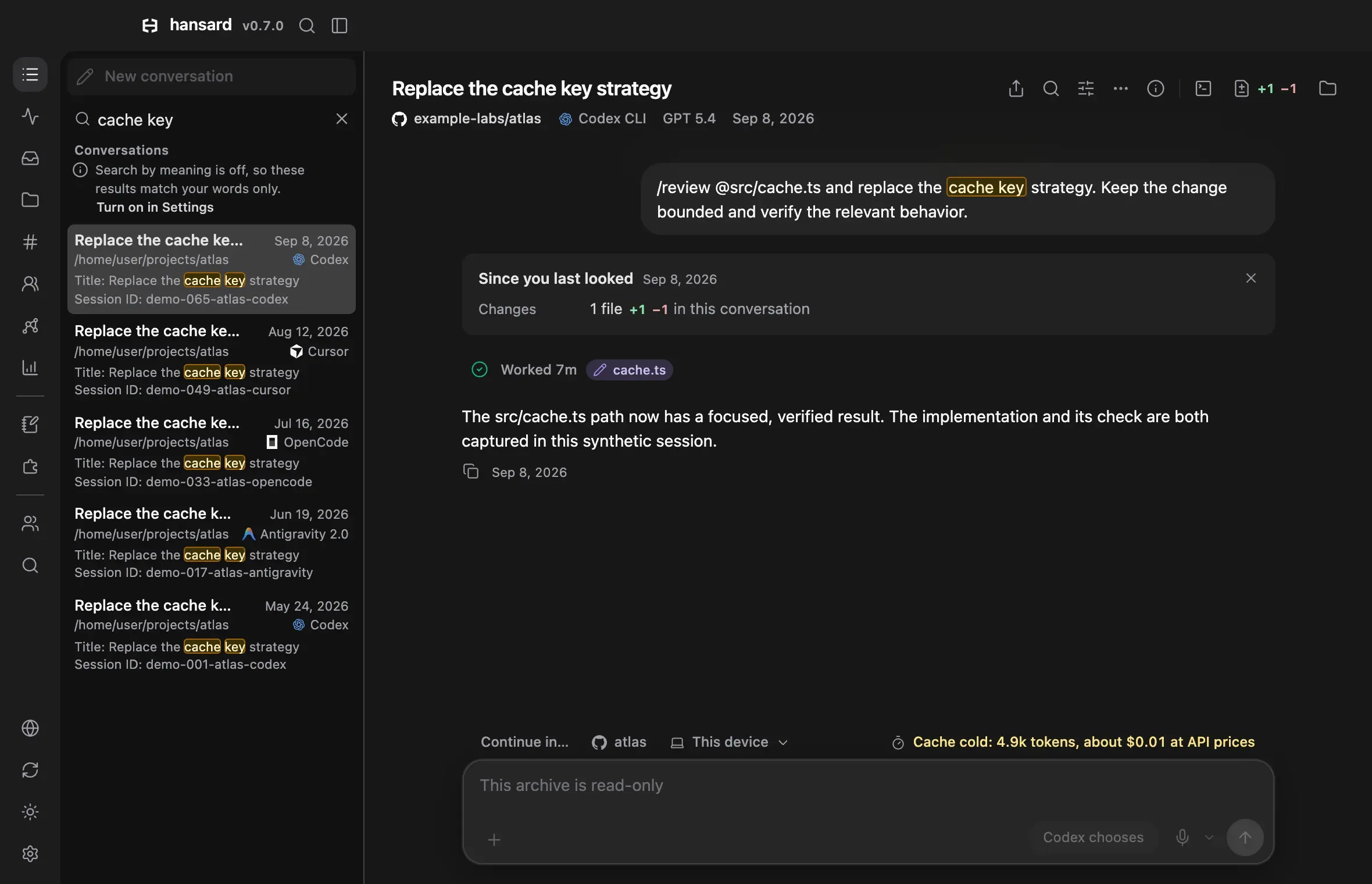This screenshot has height=884, width=1372.
Task: Click the globe icon in sidebar
Action: click(30, 728)
